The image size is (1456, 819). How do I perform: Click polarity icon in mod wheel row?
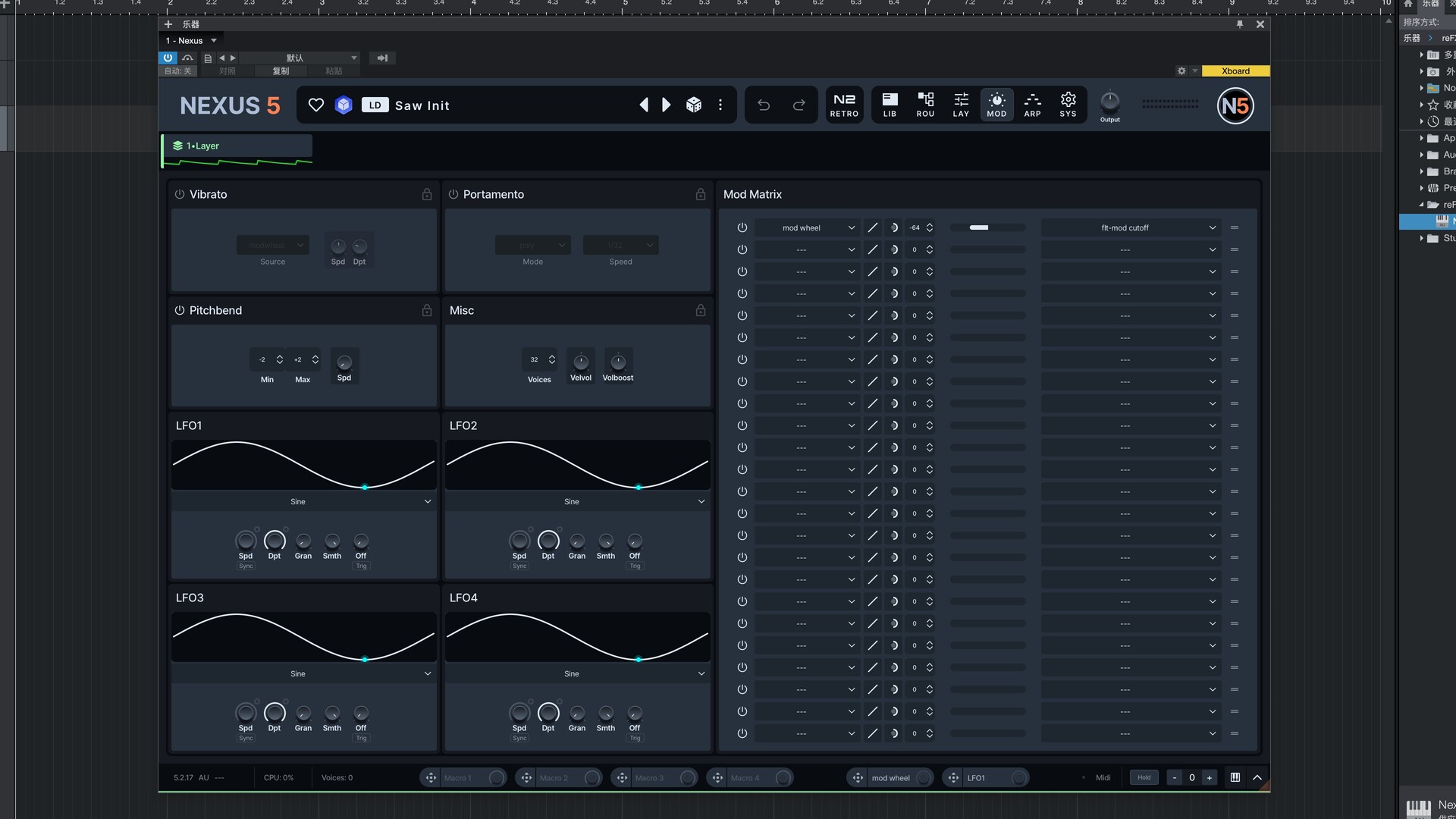click(894, 227)
